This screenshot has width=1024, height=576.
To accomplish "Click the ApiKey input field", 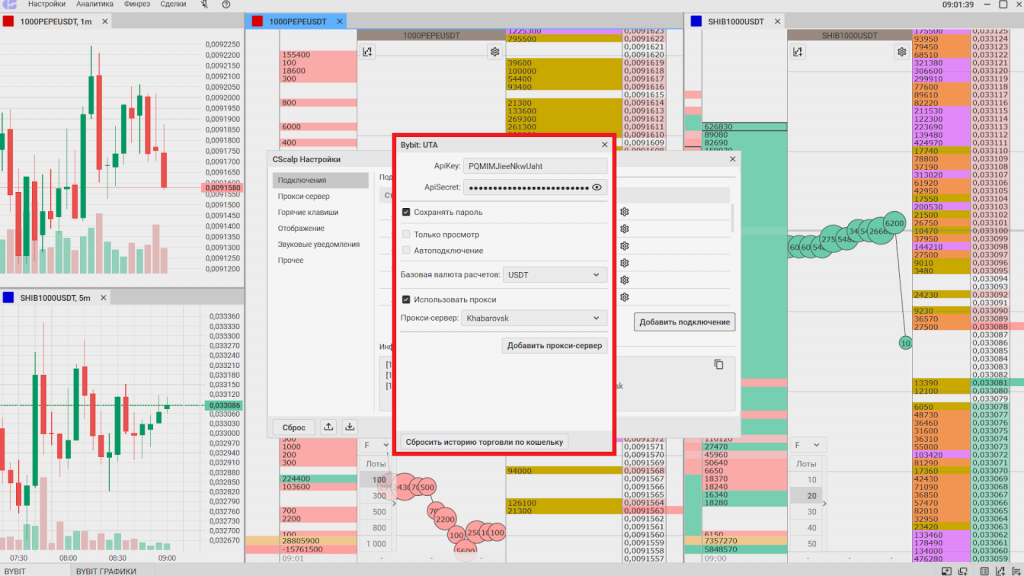I will click(x=535, y=166).
